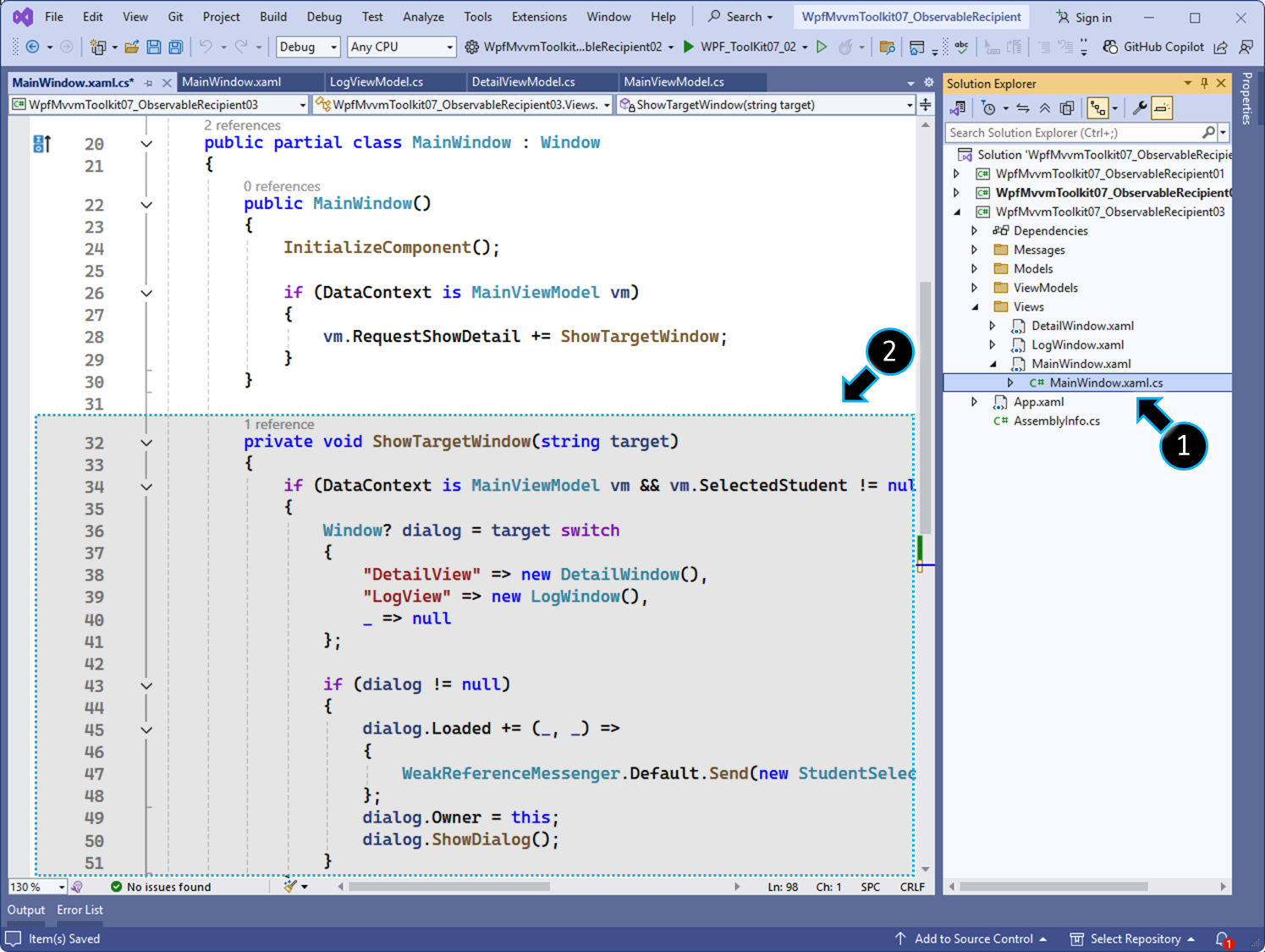Collapse the Views folder in Solution Explorer

[x=975, y=307]
